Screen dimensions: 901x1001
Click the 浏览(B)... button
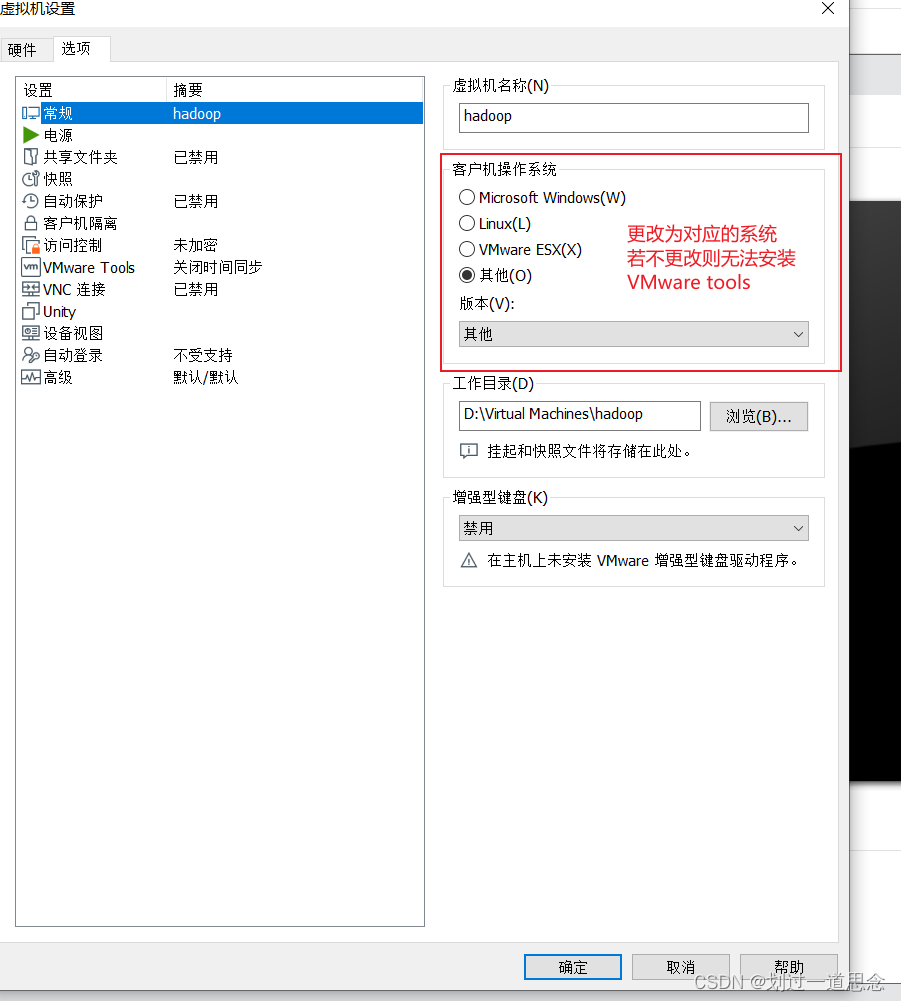point(759,416)
